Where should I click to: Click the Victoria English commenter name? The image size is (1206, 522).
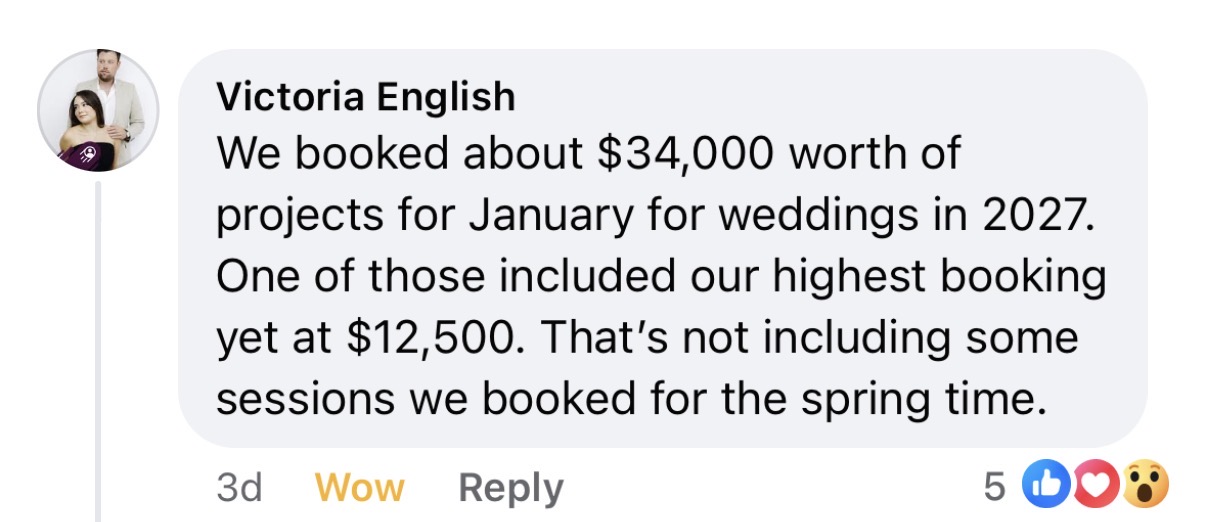coord(365,97)
